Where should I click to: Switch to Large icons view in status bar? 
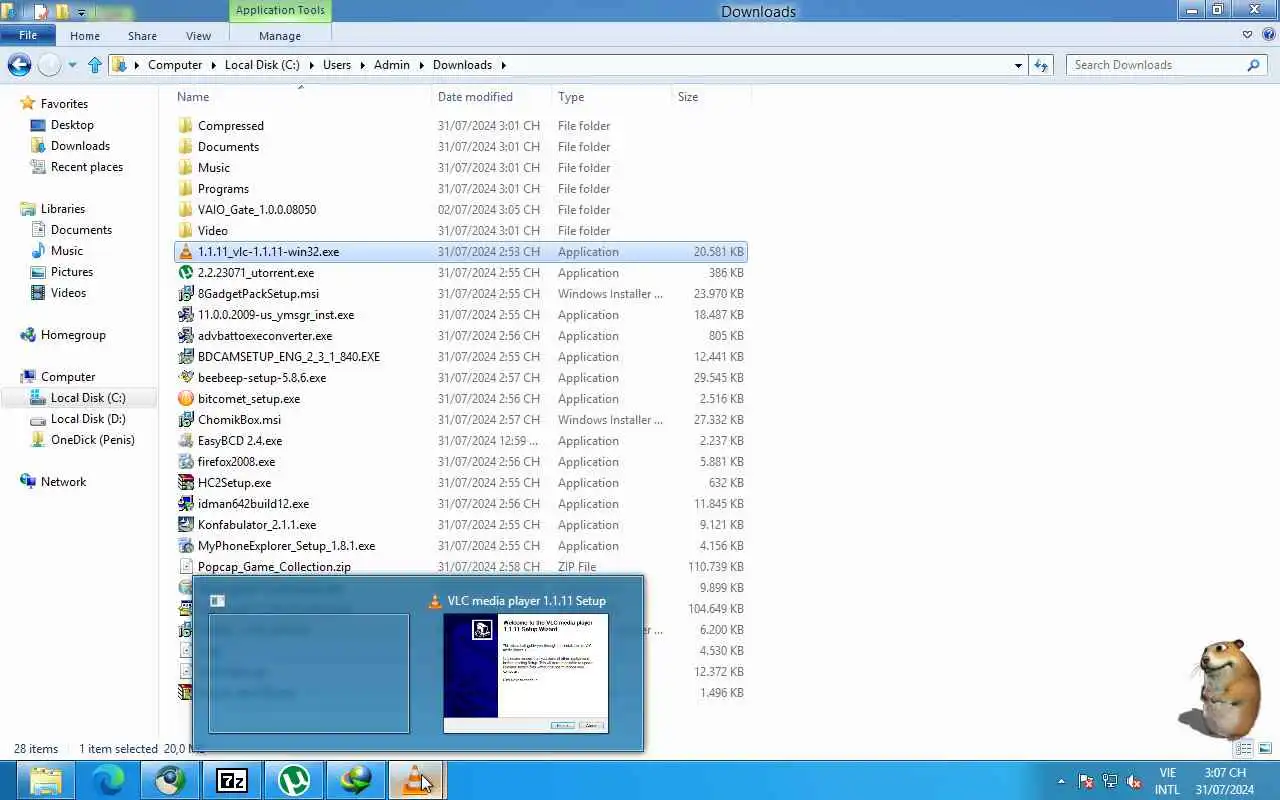coord(1263,748)
